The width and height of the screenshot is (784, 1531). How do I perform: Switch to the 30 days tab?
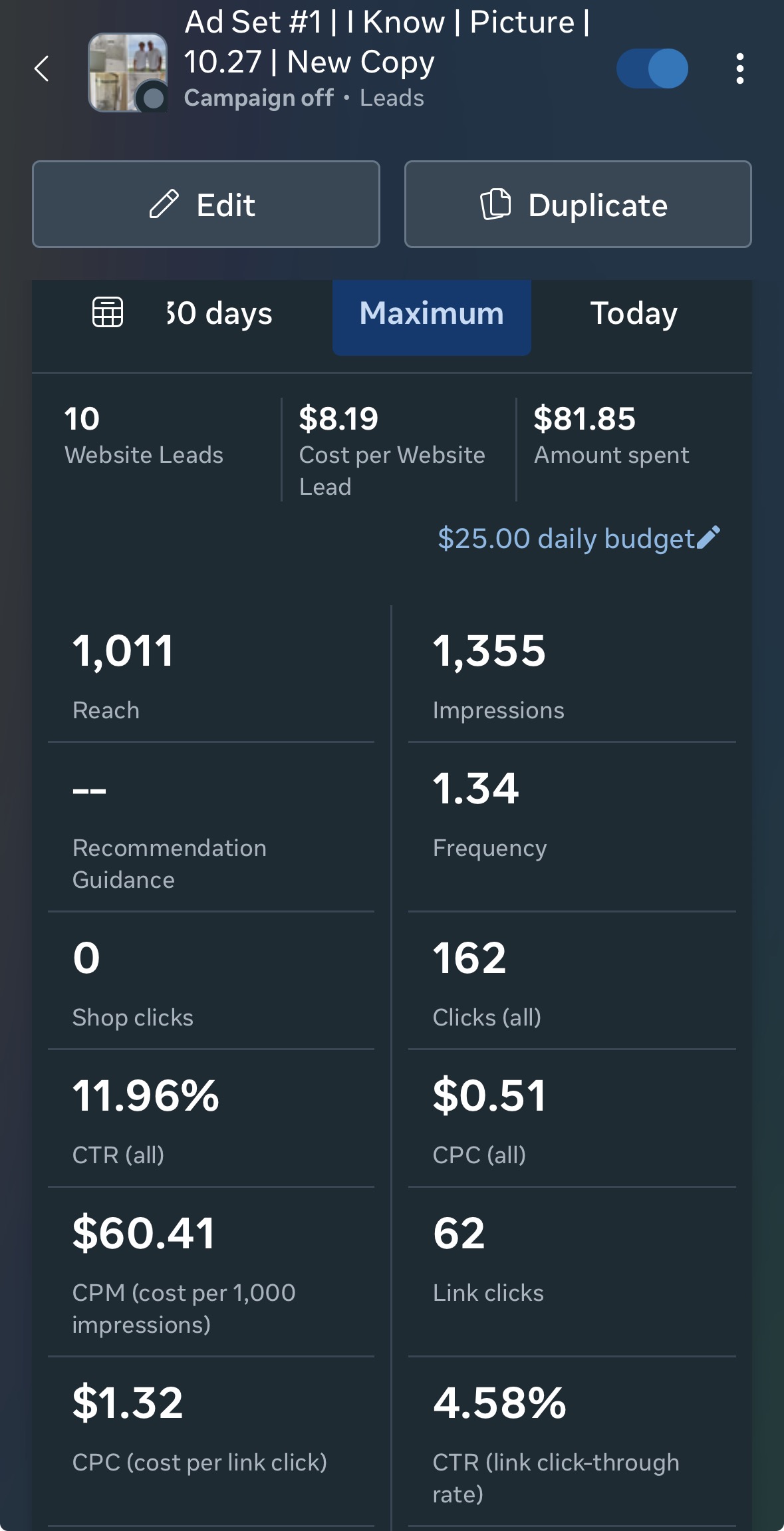(x=220, y=313)
